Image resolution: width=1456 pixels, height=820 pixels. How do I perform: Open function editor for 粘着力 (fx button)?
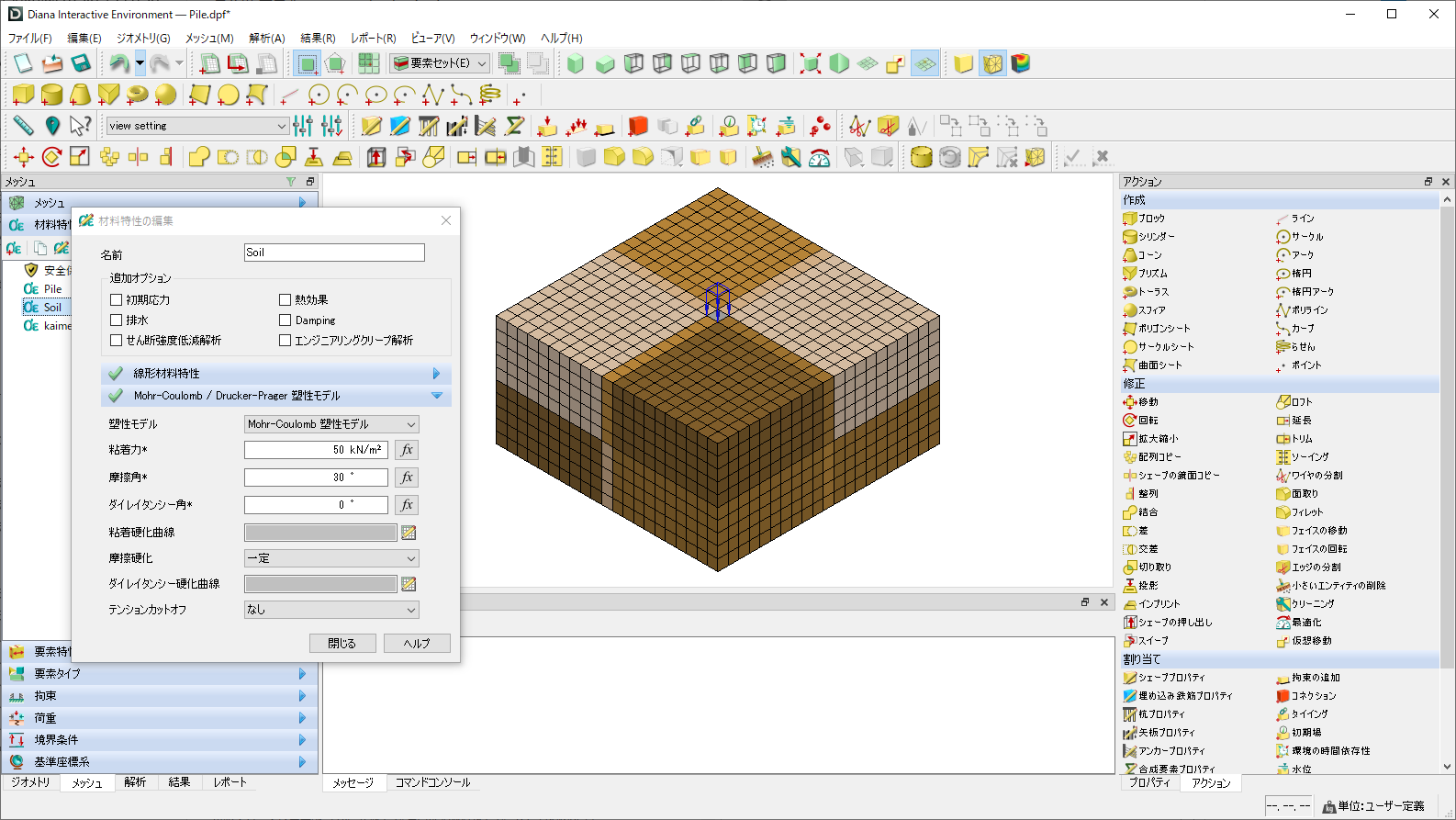tap(407, 450)
